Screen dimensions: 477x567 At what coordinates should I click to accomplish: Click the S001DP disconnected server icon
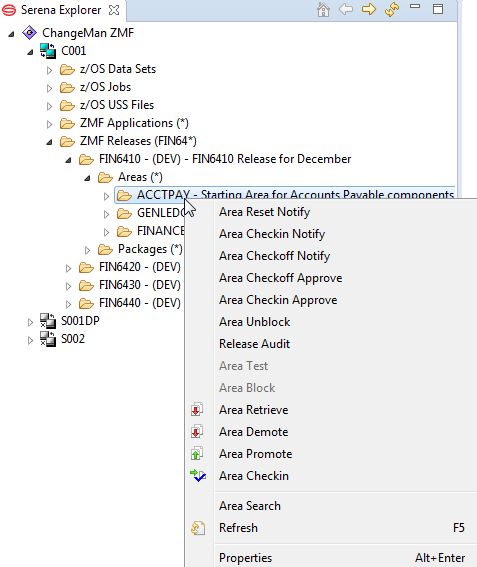point(48,321)
